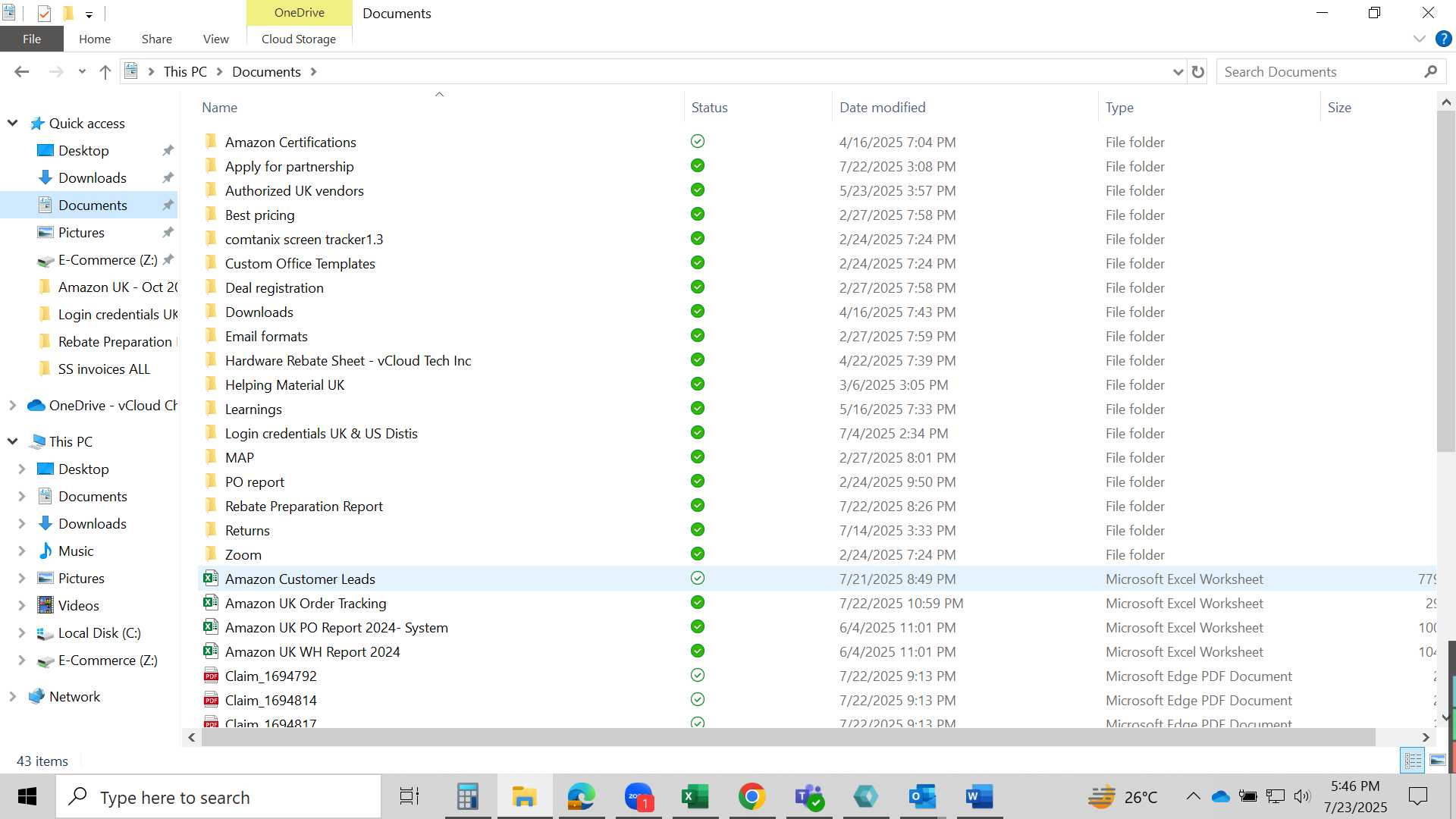This screenshot has width=1456, height=819.
Task: Switch to Details view layout icon
Action: click(x=1414, y=760)
